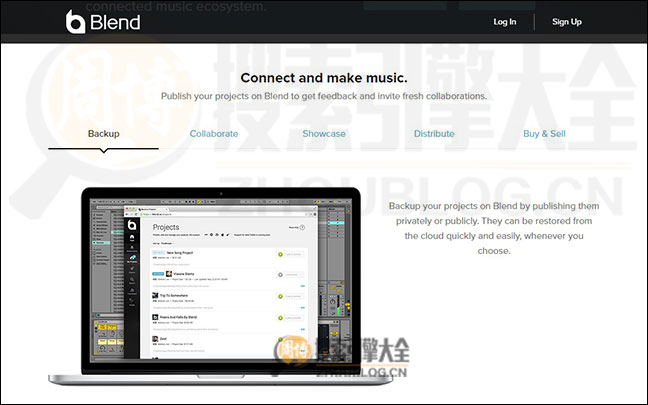Click the Blend logo icon
The image size is (648, 405).
[75, 22]
